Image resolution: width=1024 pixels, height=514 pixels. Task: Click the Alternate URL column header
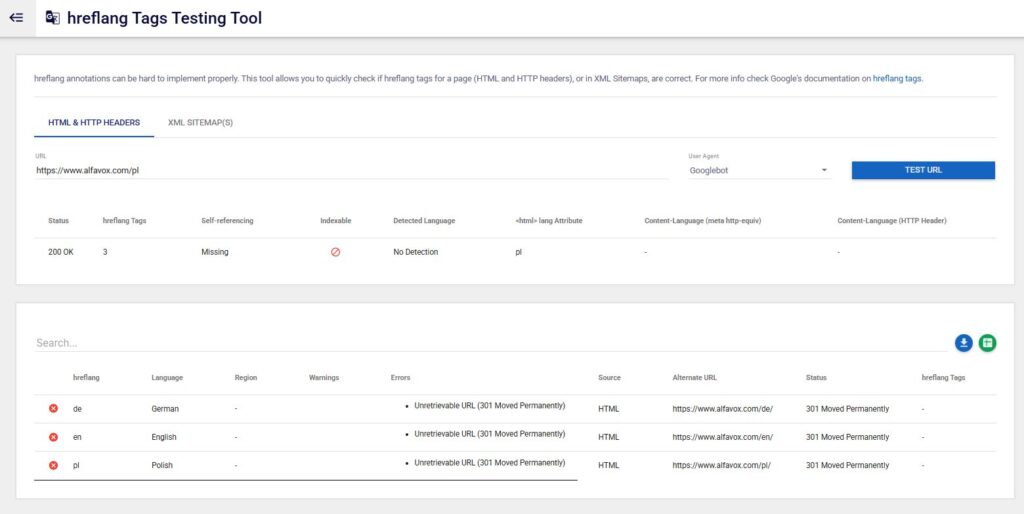(694, 378)
